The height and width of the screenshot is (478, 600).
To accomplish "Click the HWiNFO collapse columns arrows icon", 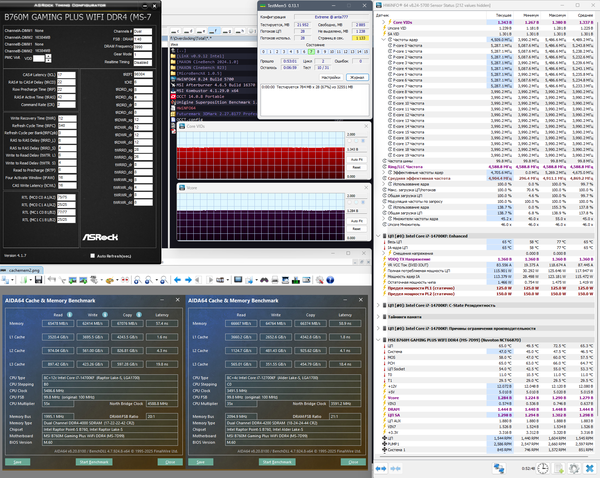I will point(395,468).
